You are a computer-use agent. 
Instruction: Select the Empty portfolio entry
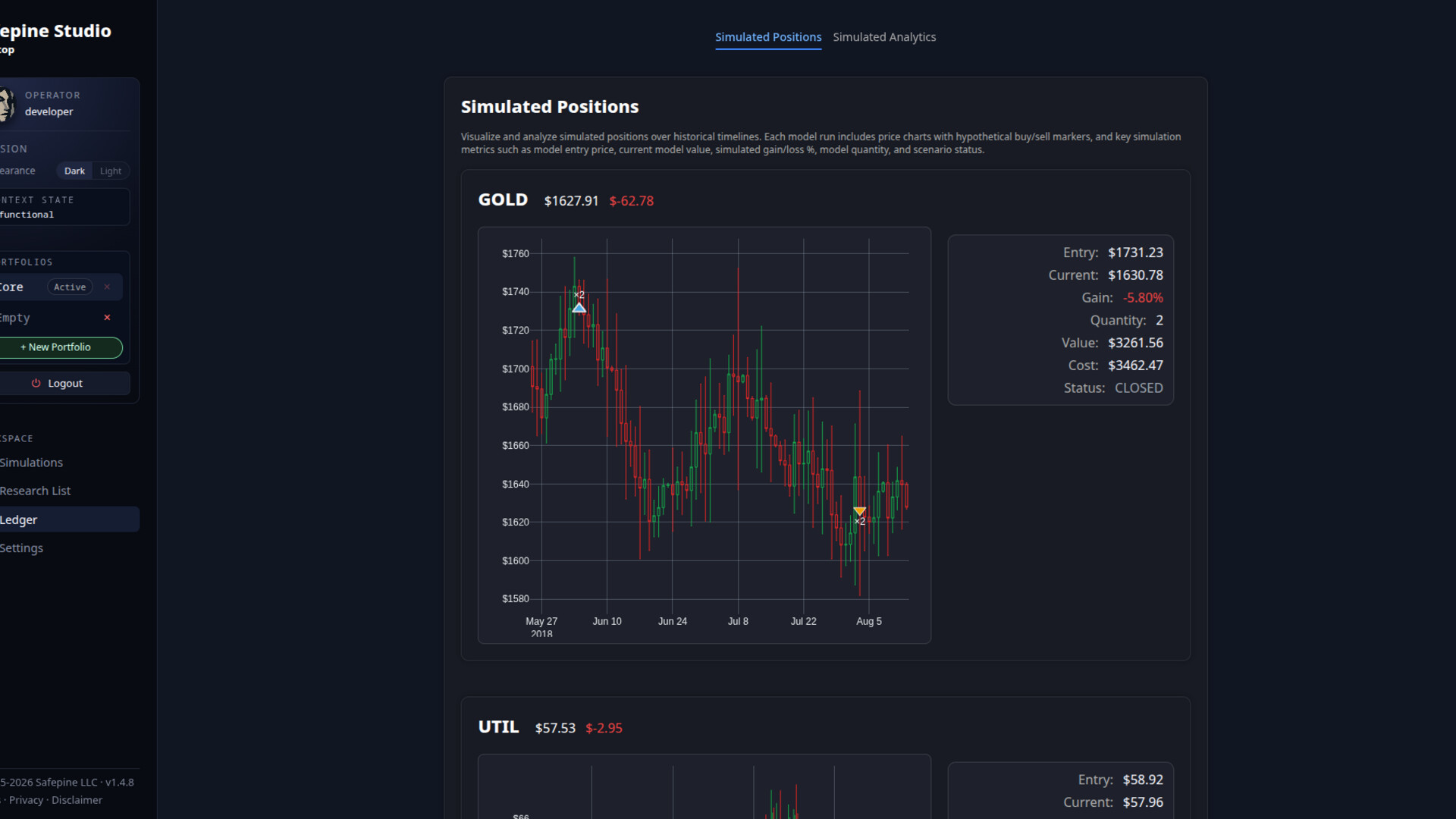[x=15, y=318]
